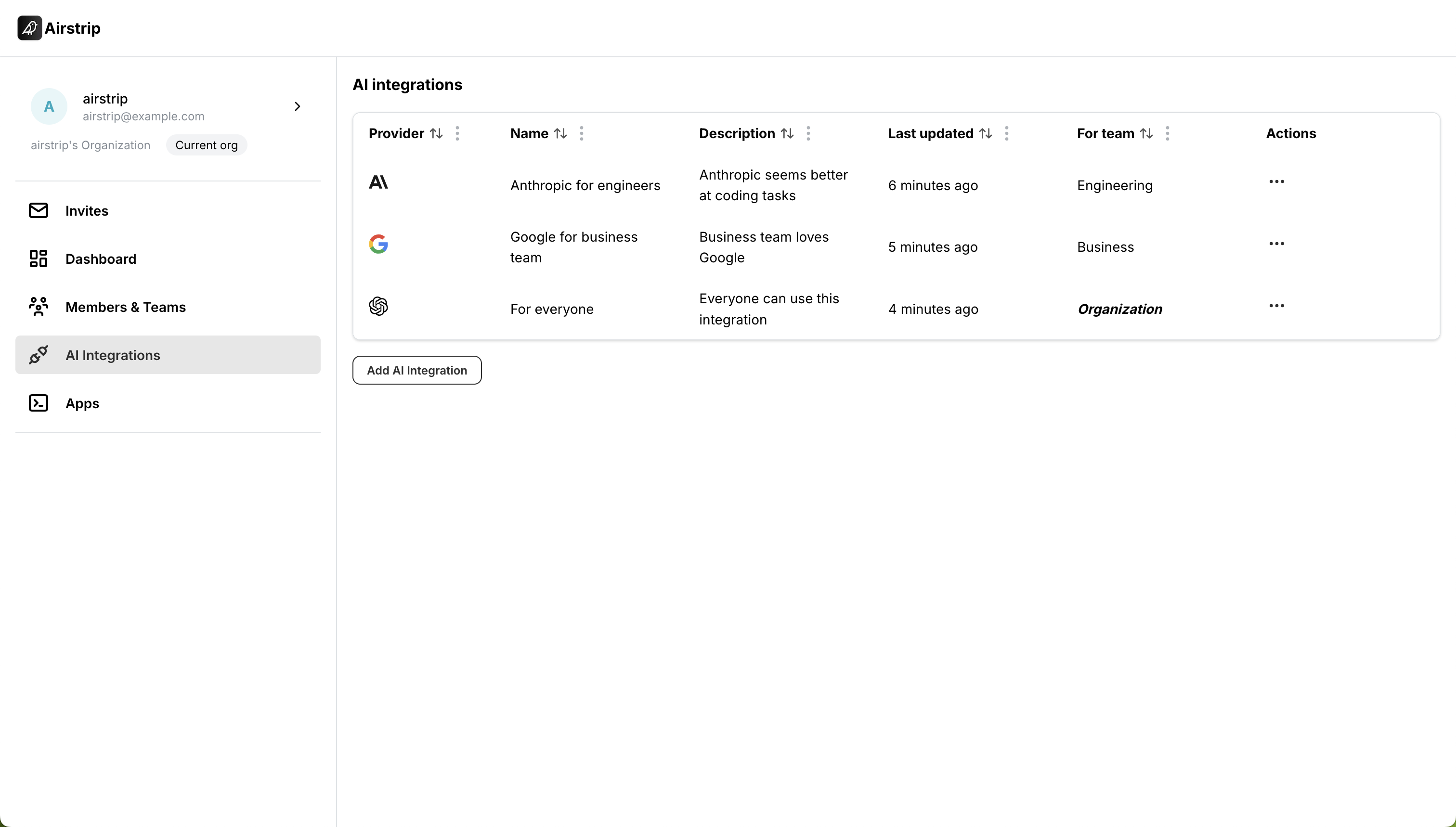Open the Description column options menu

pyautogui.click(x=808, y=133)
